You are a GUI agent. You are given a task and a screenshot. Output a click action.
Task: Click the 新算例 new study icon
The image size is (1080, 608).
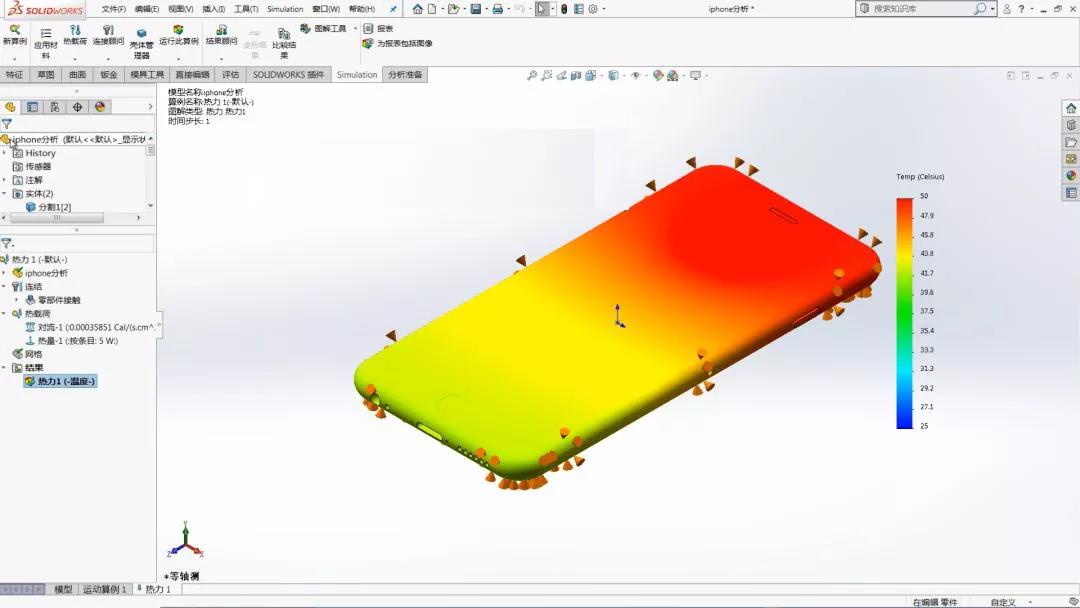tap(14, 30)
